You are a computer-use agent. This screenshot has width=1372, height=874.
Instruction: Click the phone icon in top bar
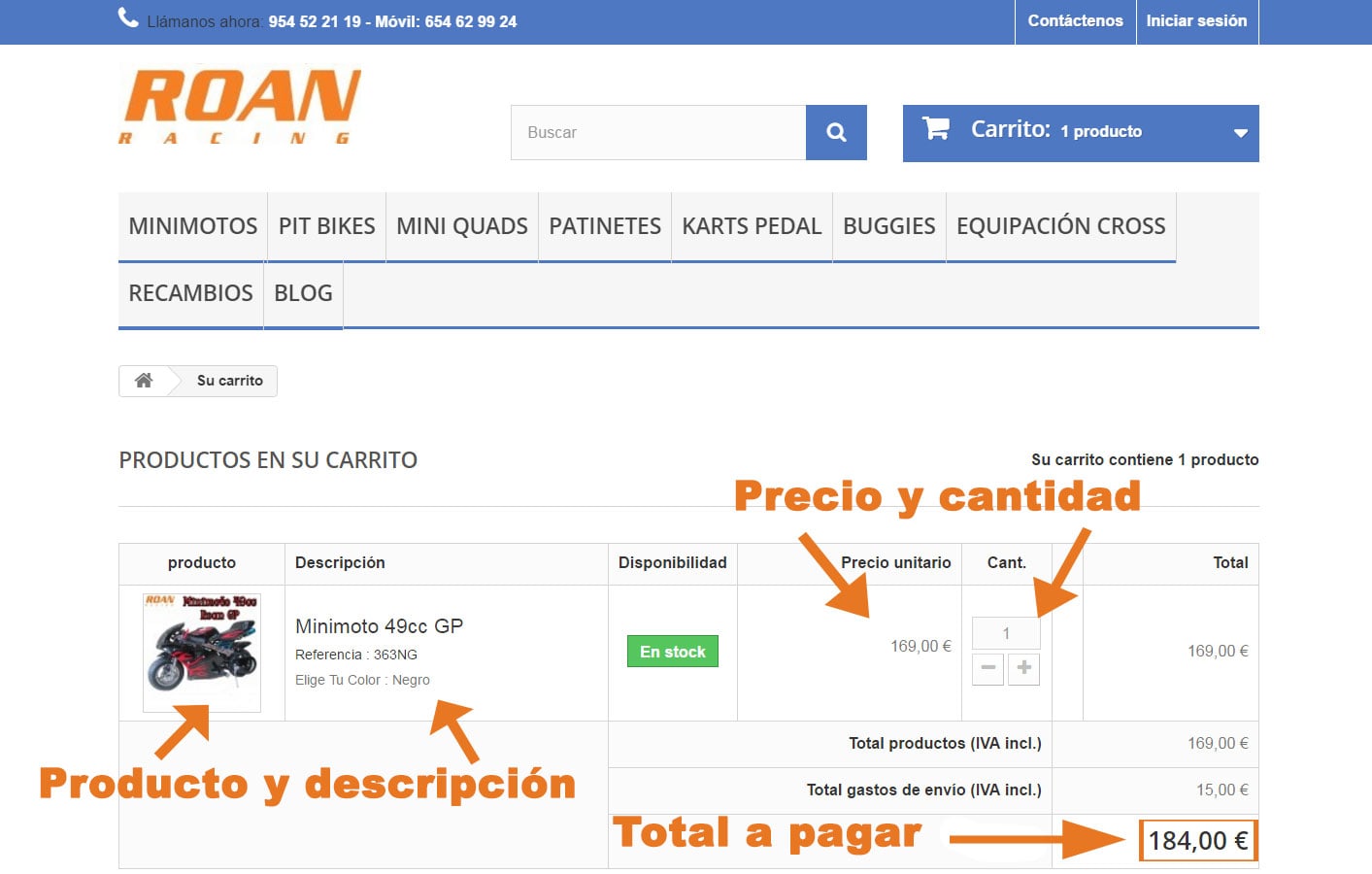pyautogui.click(x=128, y=17)
